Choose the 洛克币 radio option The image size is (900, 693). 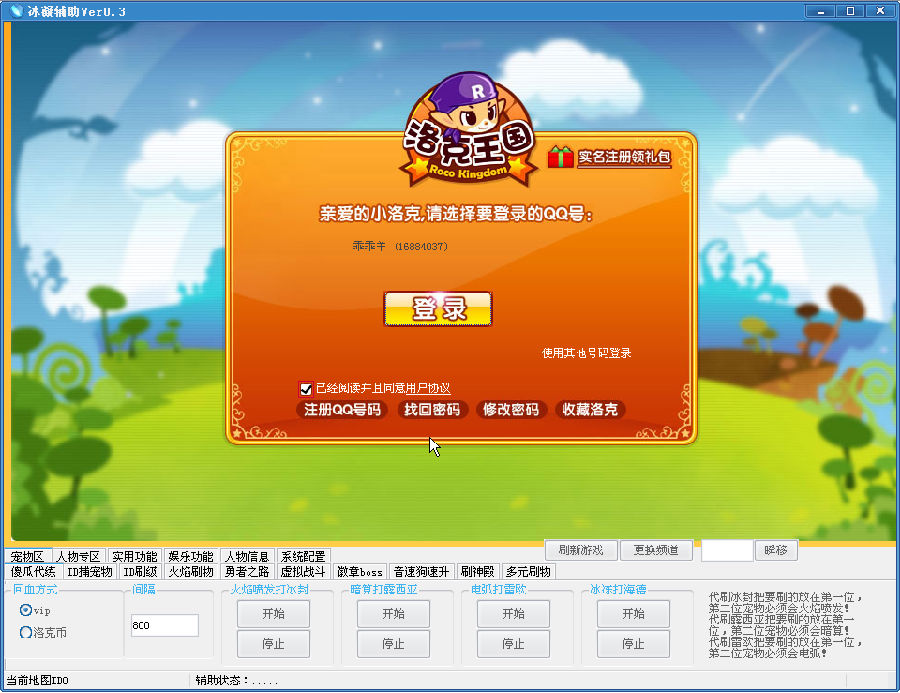click(x=26, y=632)
